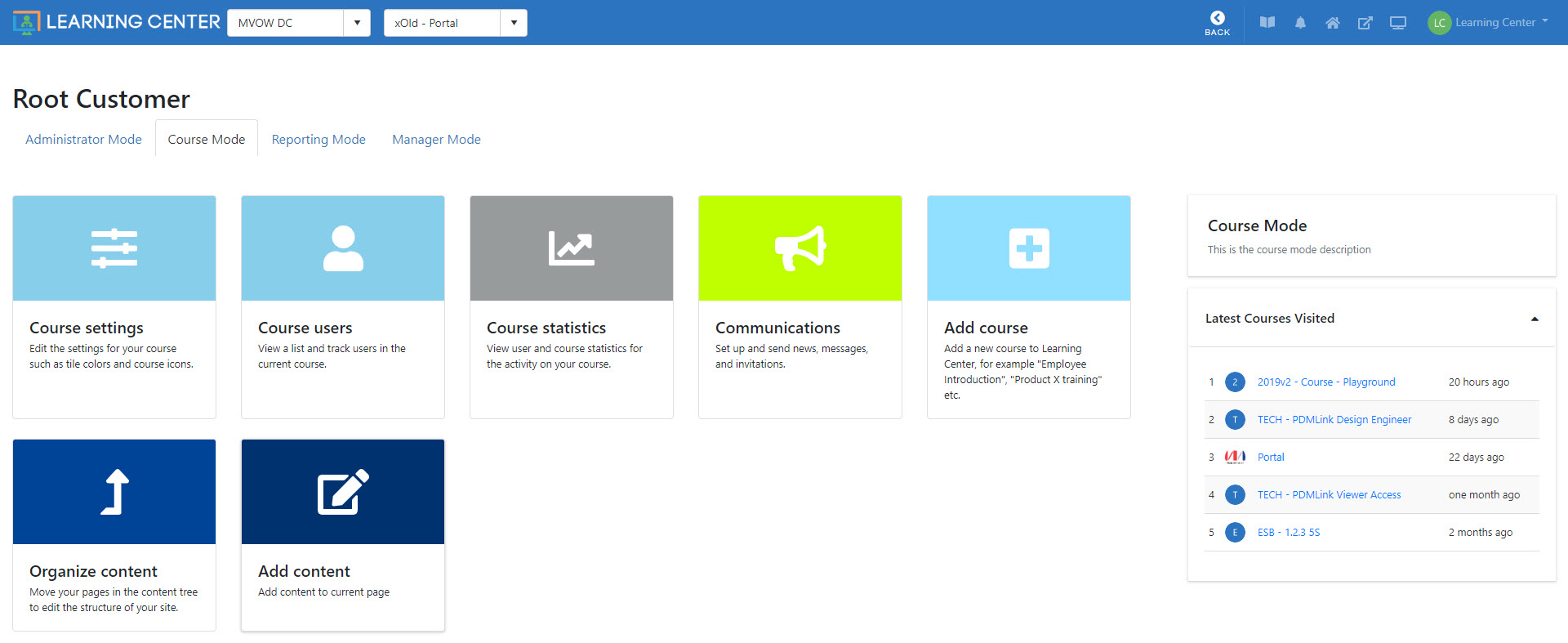Click the '2 months ago' timestamp
1568x643 pixels.
(x=1481, y=533)
